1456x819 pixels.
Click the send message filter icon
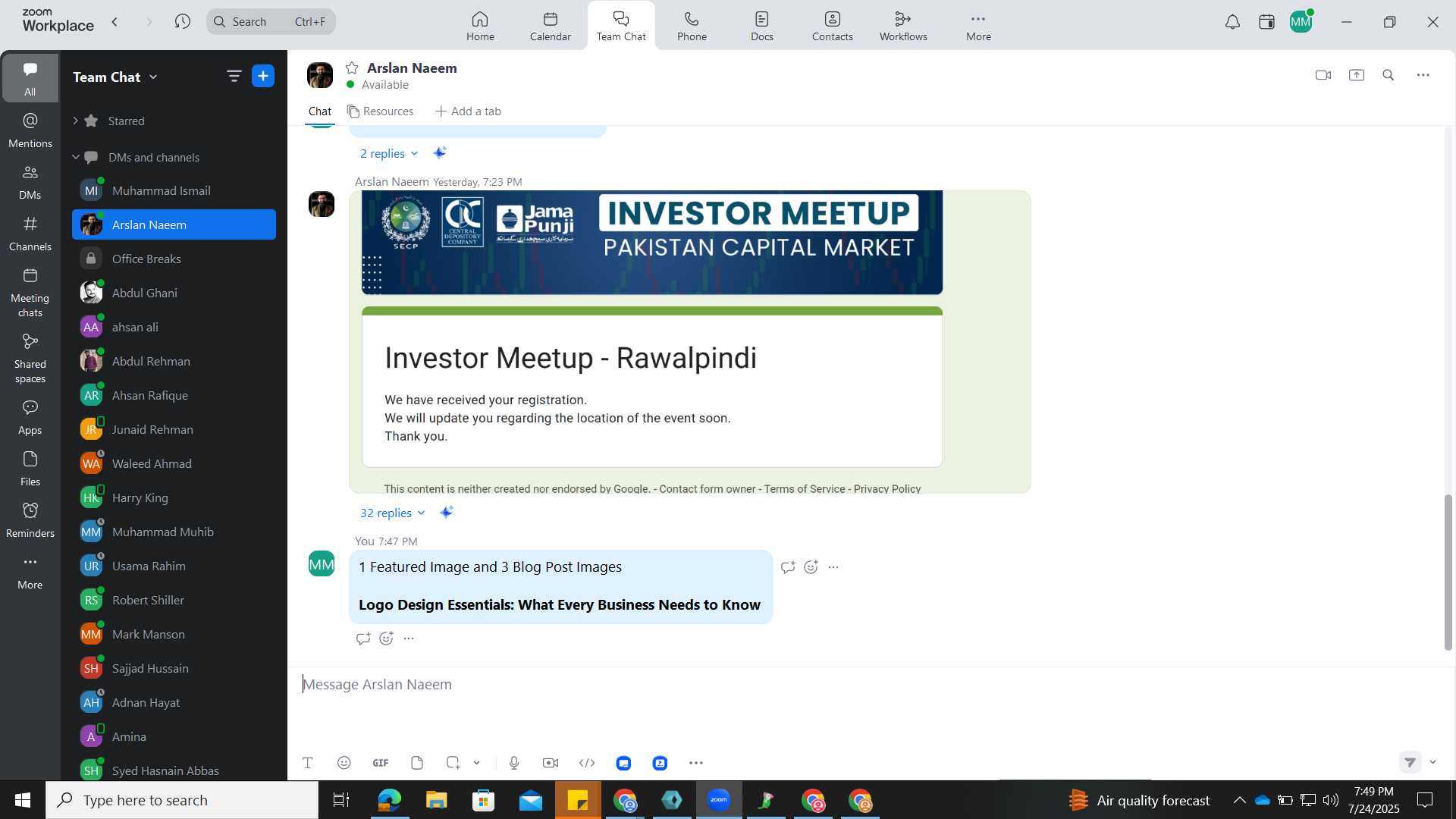(x=1410, y=762)
